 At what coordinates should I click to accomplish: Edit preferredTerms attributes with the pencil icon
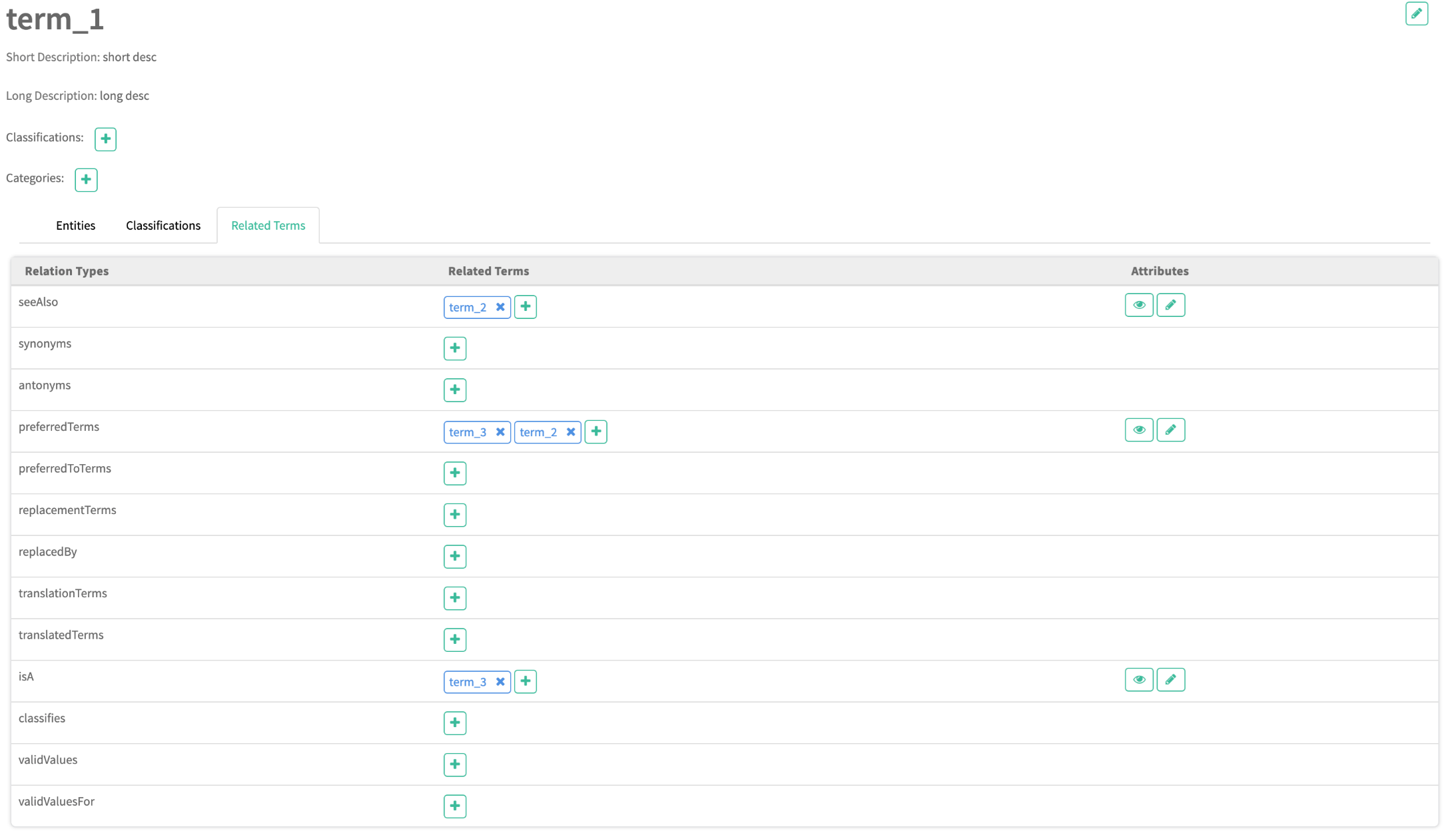(x=1170, y=430)
